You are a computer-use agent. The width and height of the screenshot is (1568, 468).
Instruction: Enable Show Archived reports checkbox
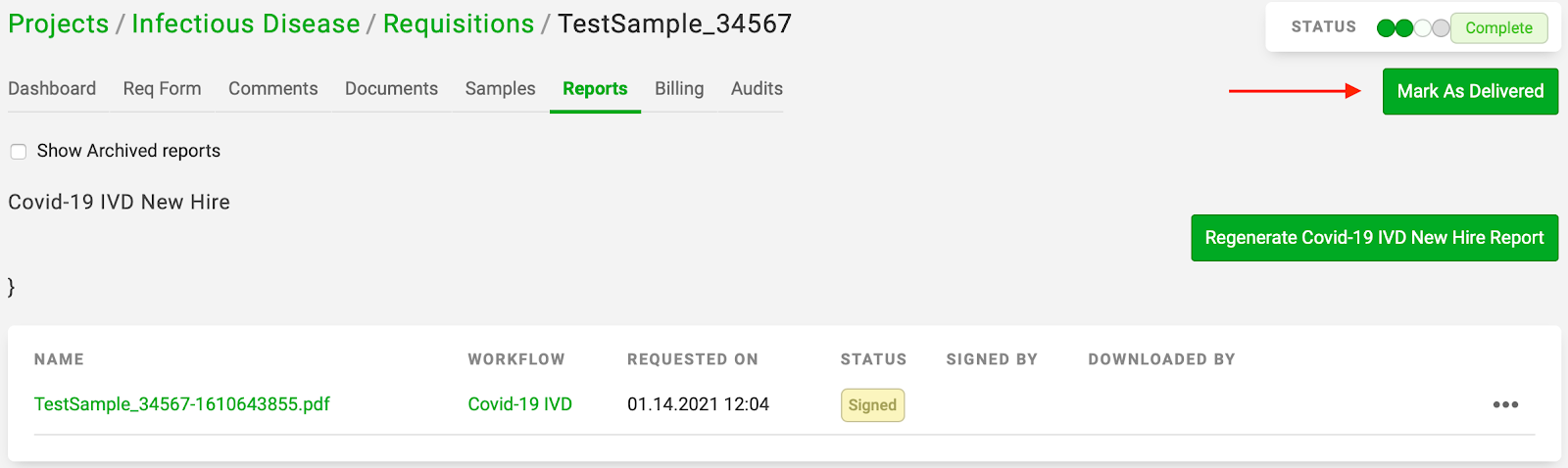pyautogui.click(x=19, y=151)
